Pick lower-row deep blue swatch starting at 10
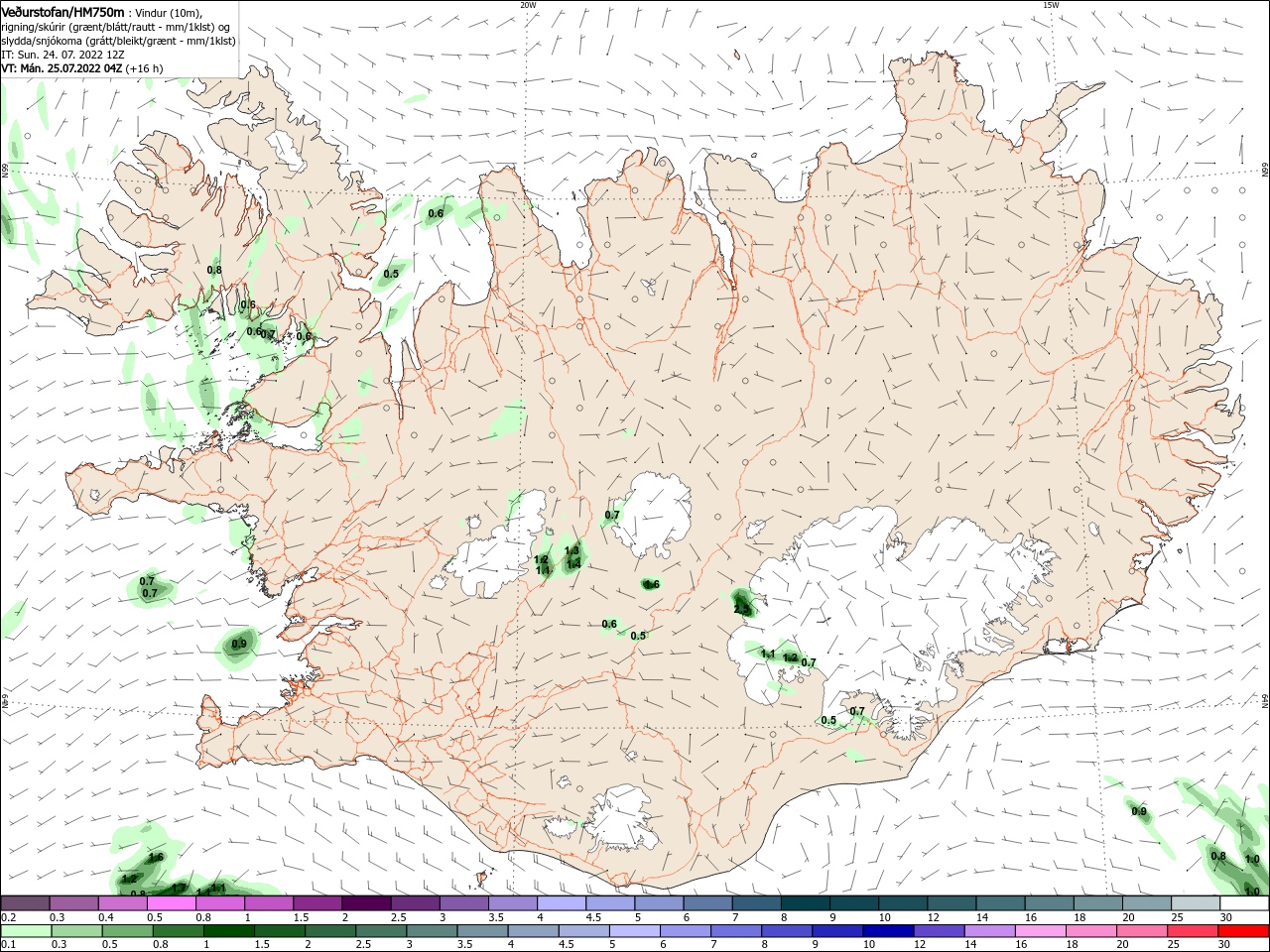1270x952 pixels. click(889, 931)
